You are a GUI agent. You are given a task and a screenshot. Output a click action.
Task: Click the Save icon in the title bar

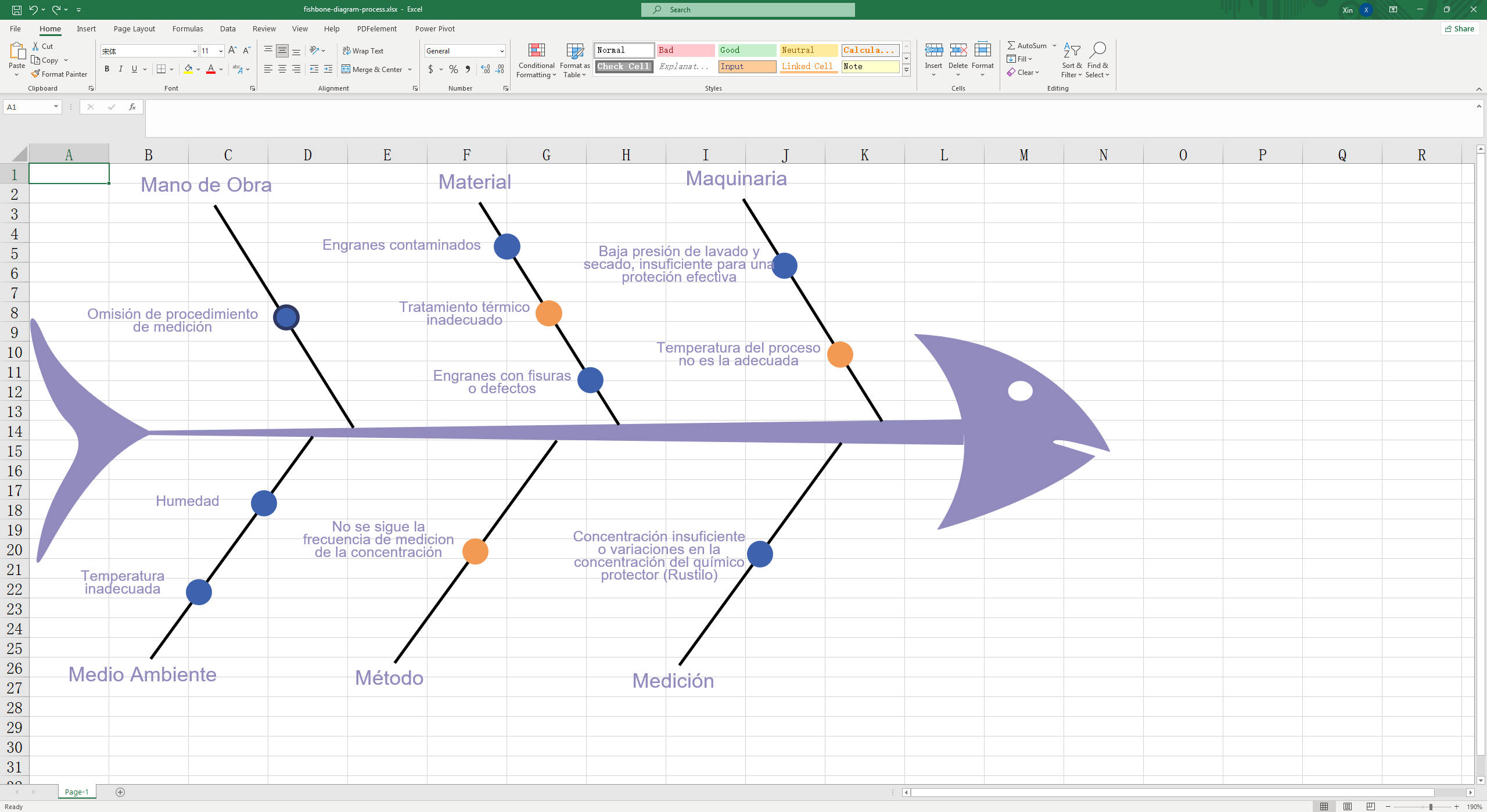(x=16, y=9)
